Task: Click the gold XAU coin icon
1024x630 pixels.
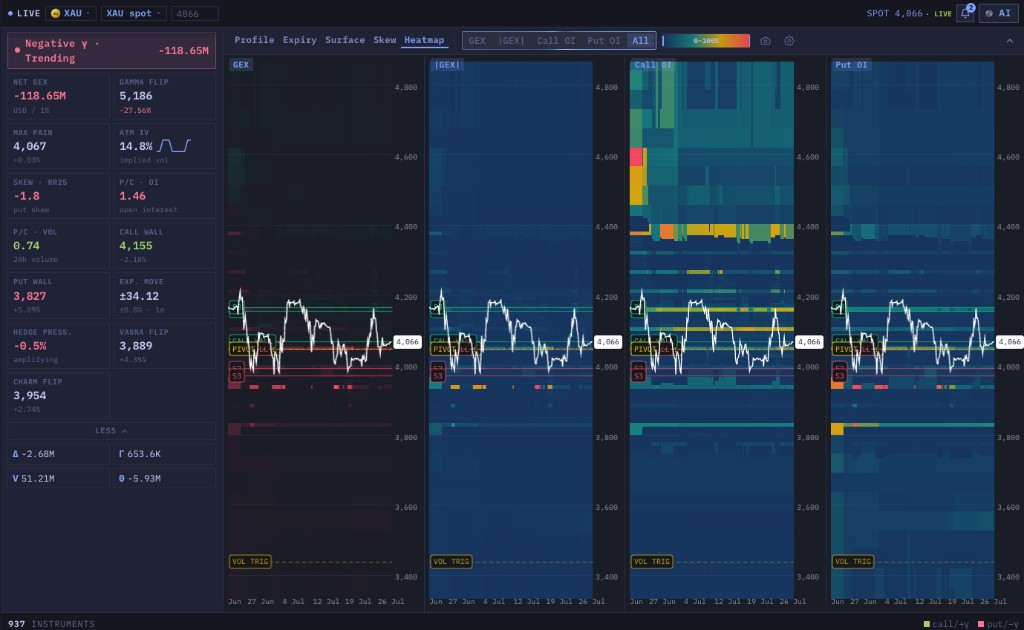Action: [x=56, y=13]
